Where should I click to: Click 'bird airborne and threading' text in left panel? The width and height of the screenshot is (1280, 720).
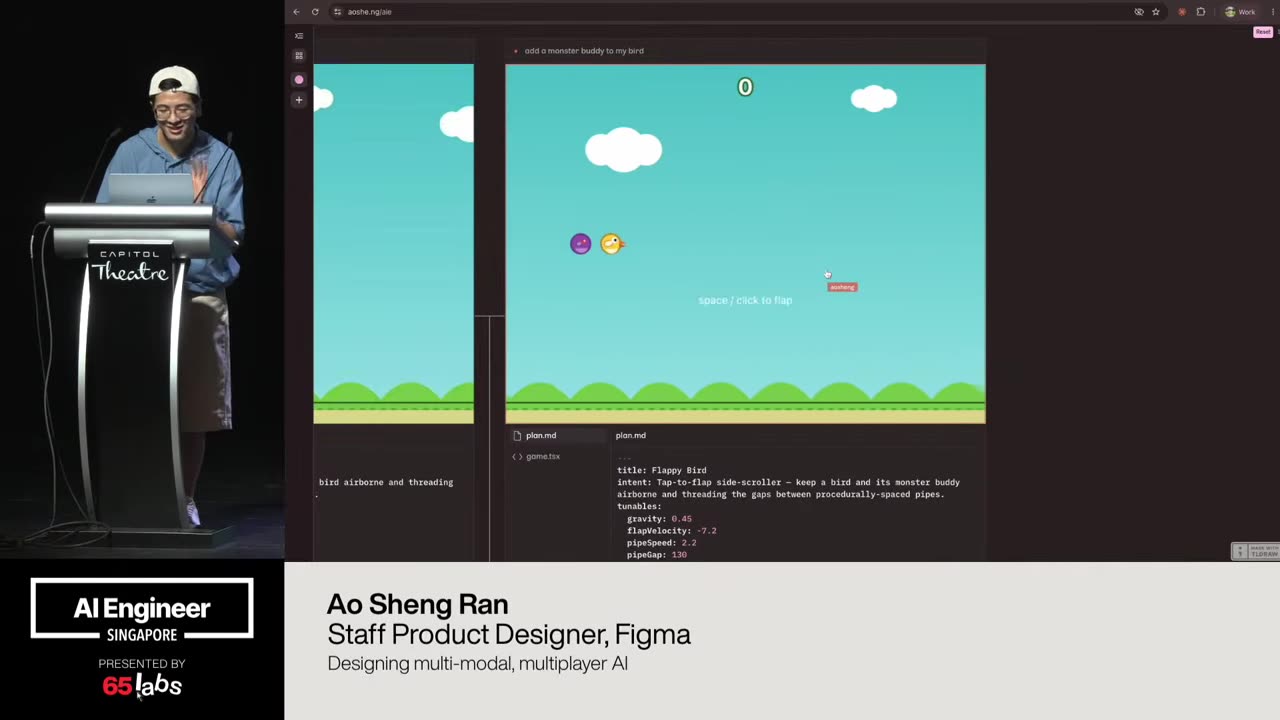tap(386, 482)
